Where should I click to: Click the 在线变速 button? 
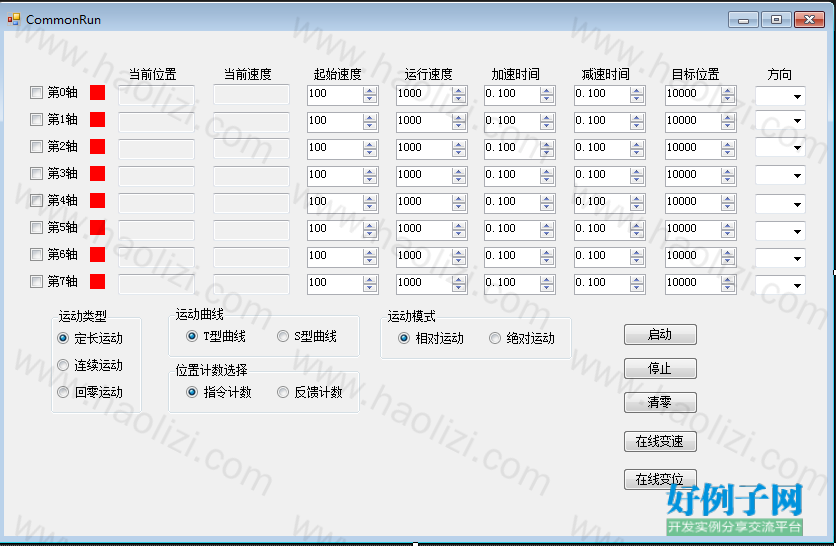click(x=660, y=441)
